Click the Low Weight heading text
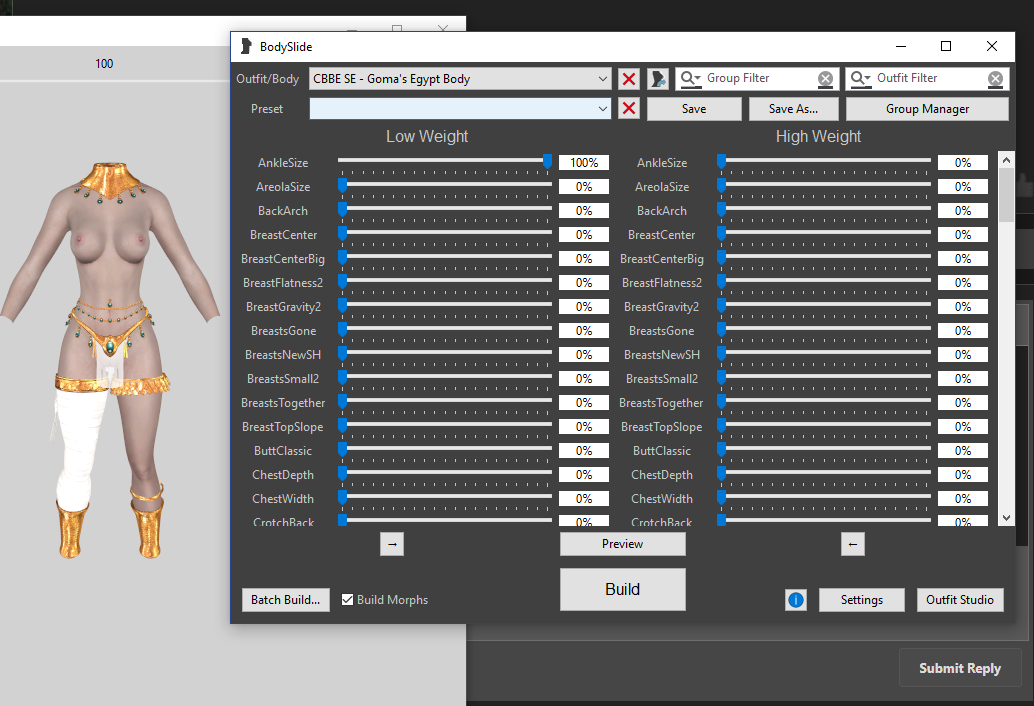This screenshot has height=706, width=1034. (x=427, y=136)
